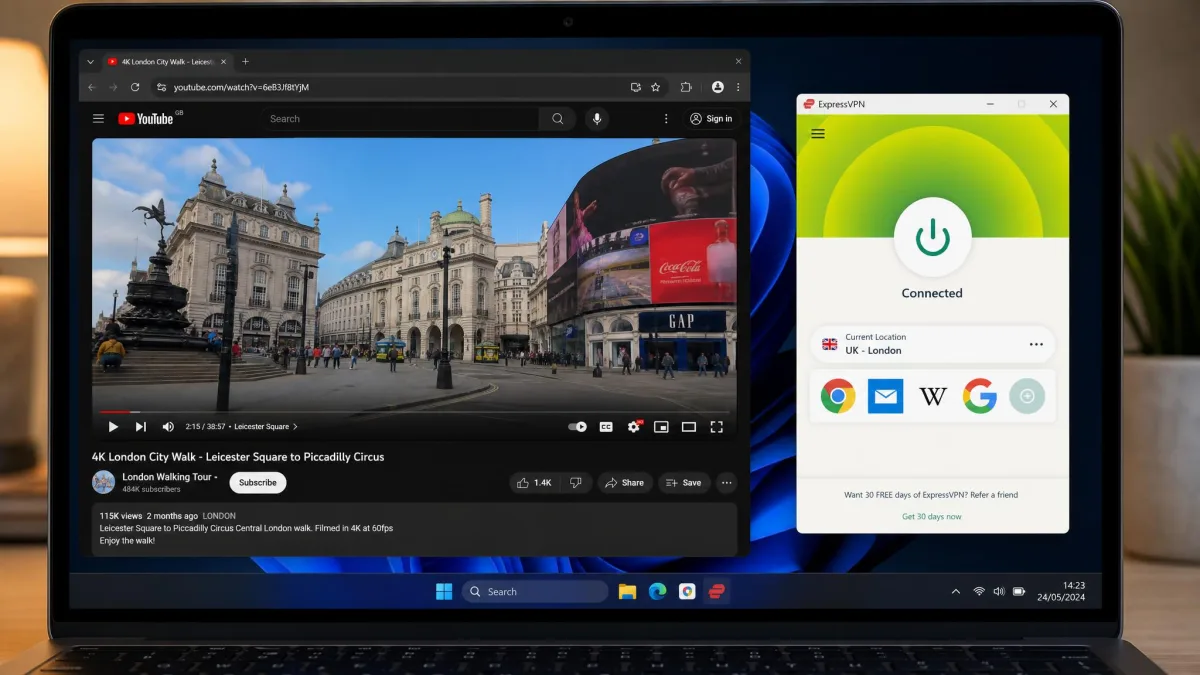Launch Chrome shortcut in ExpressVPN
This screenshot has width=1200, height=675.
(838, 396)
